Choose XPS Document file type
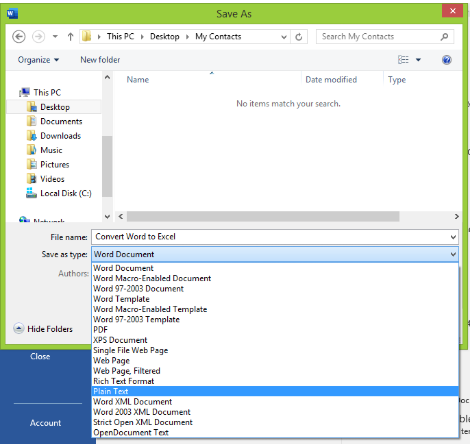This screenshot has width=470, height=445. coord(275,340)
